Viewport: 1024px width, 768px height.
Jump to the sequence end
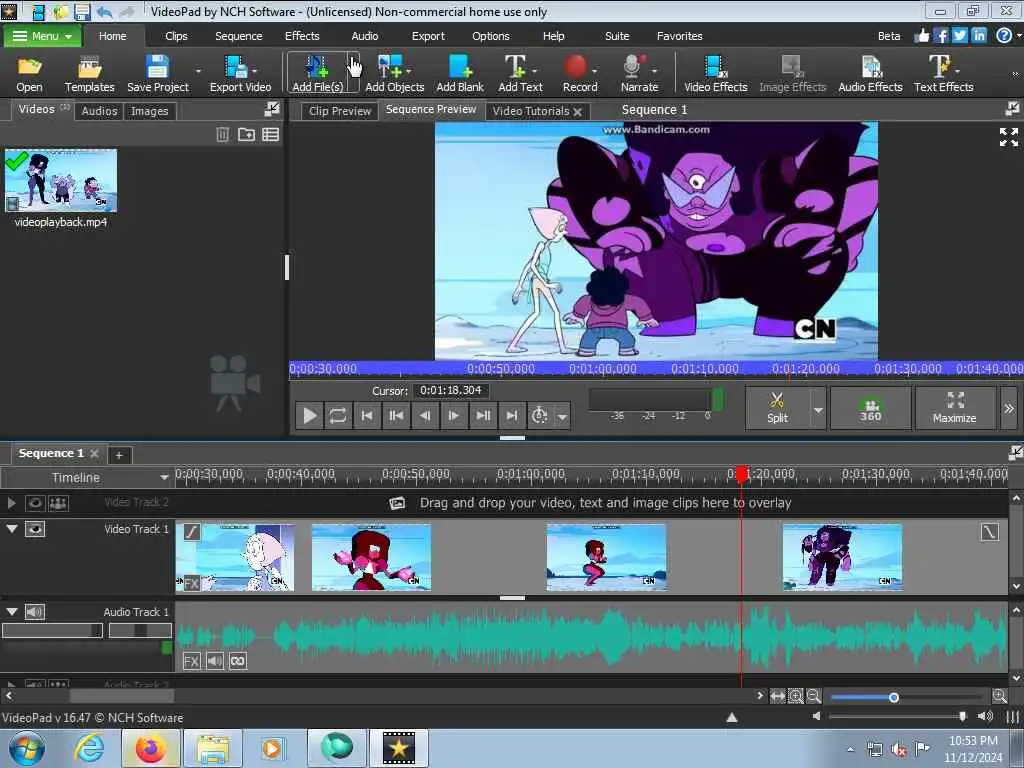click(x=512, y=415)
